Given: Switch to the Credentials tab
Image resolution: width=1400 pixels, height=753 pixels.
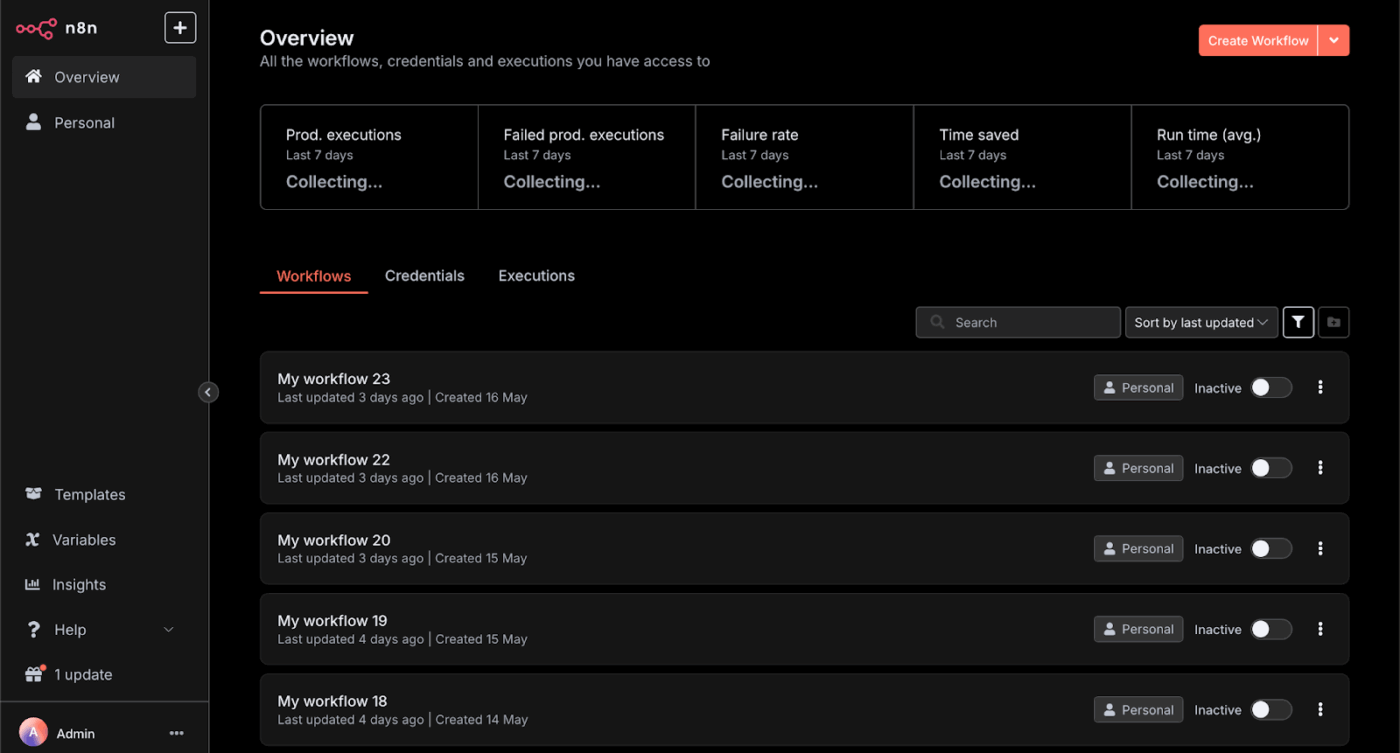Looking at the screenshot, I should [424, 276].
